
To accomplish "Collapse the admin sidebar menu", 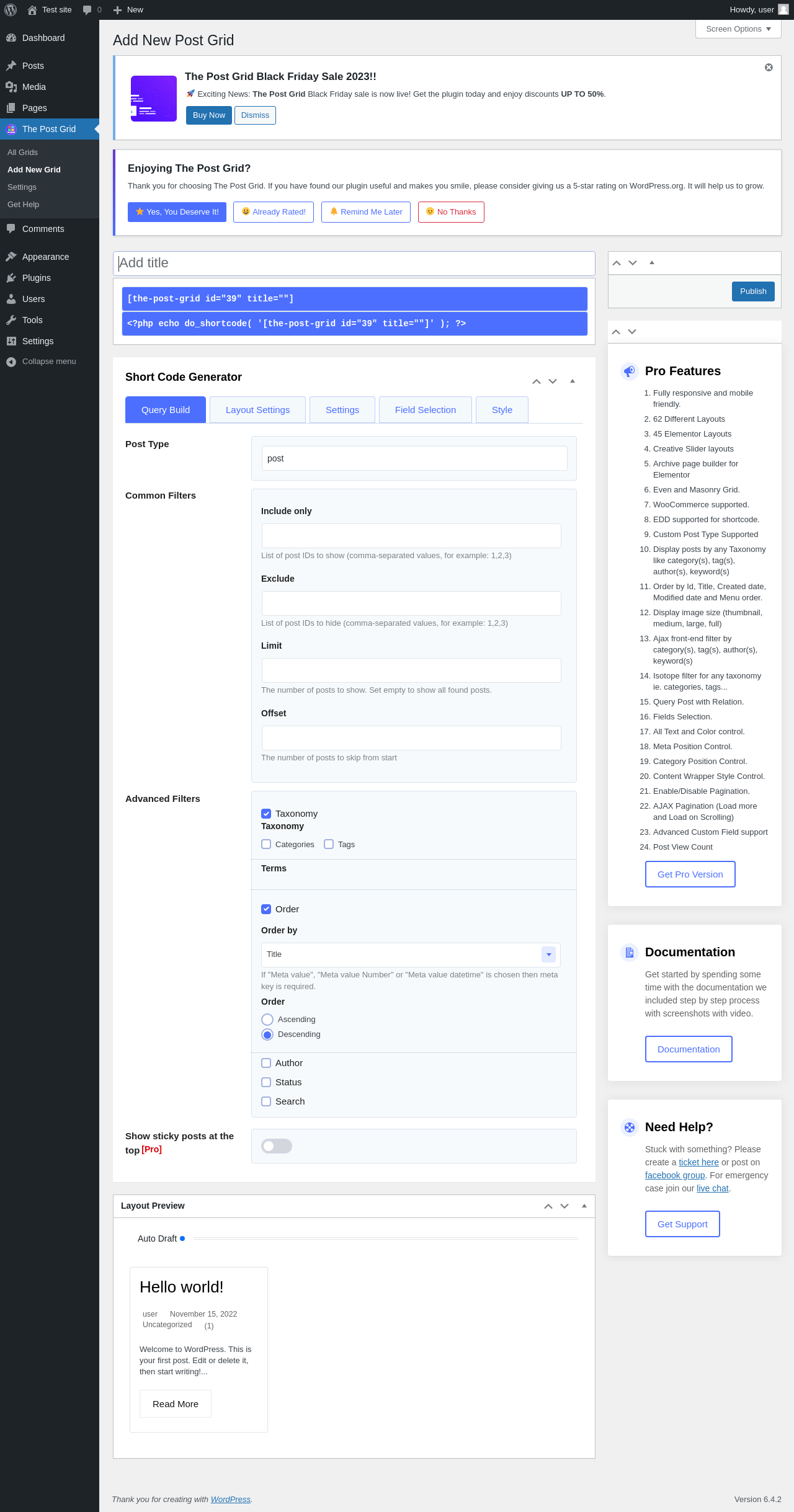I will pyautogui.click(x=50, y=362).
